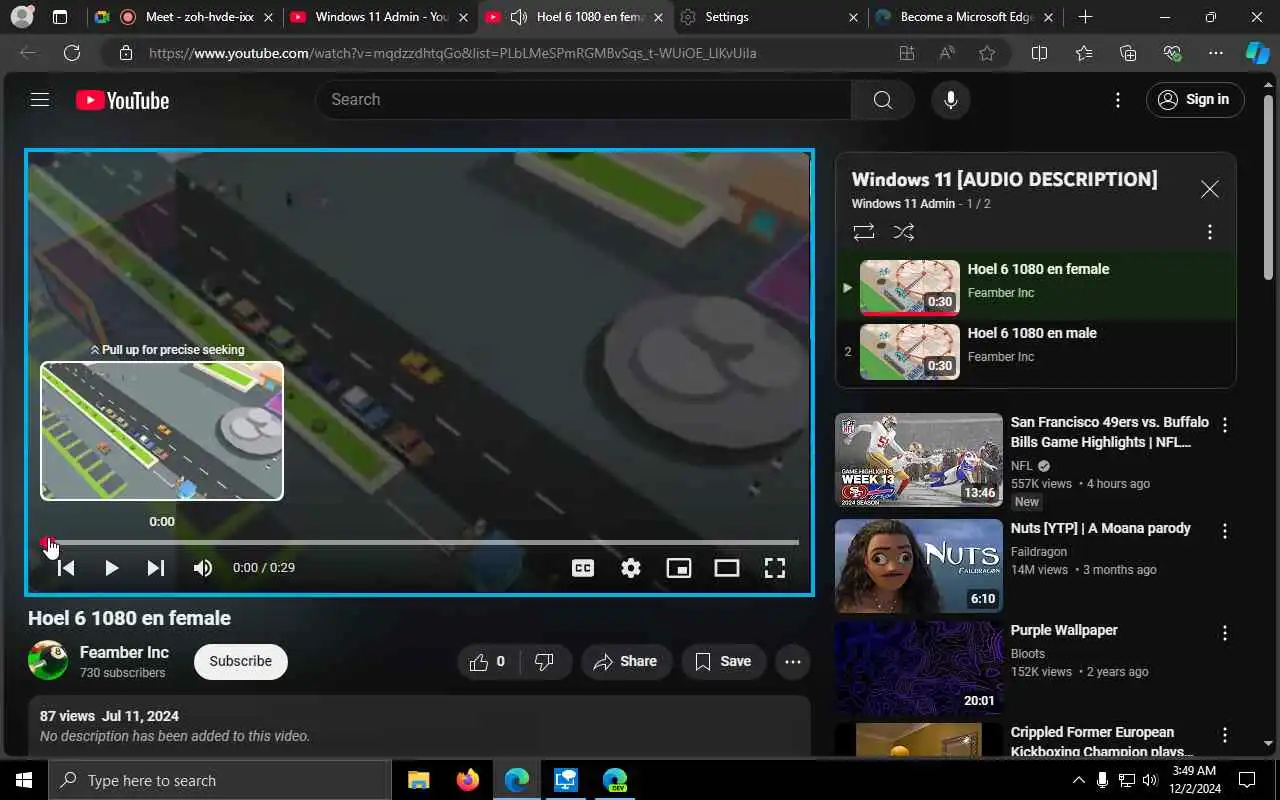This screenshot has height=800, width=1280.
Task: Open options for 49ers vs. Bills video
Action: tap(1225, 425)
